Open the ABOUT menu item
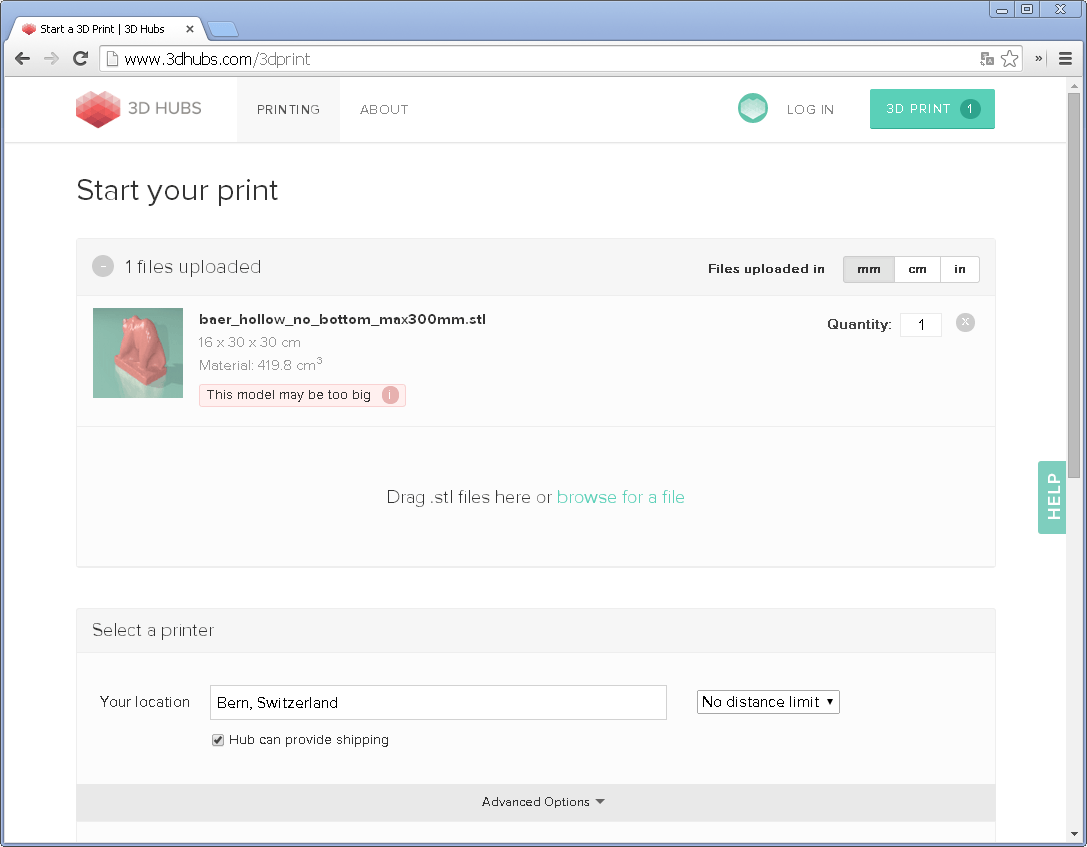 click(384, 110)
